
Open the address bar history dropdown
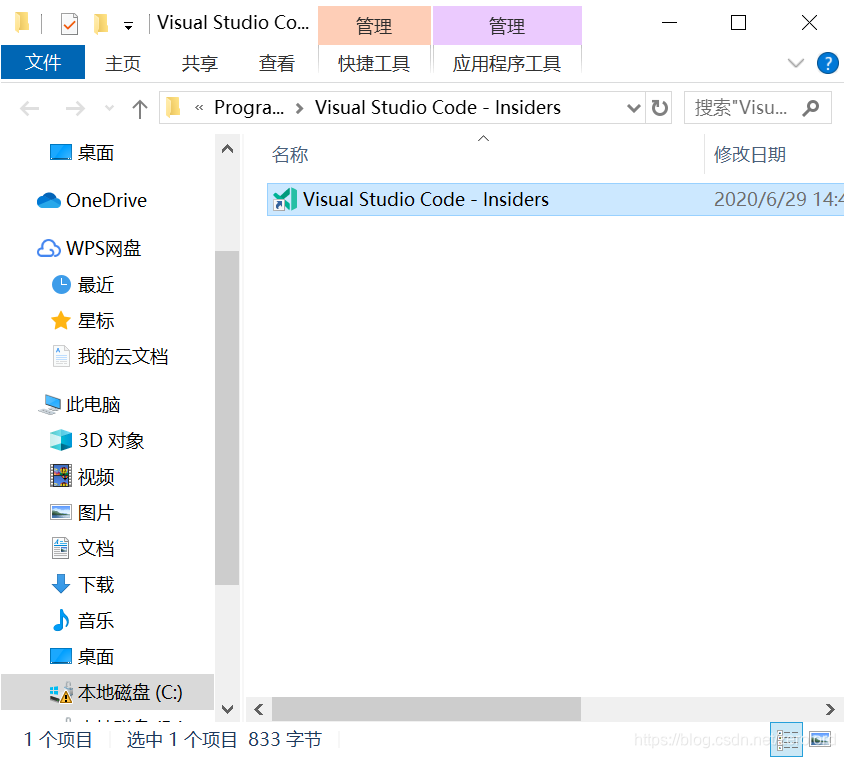pyautogui.click(x=634, y=107)
